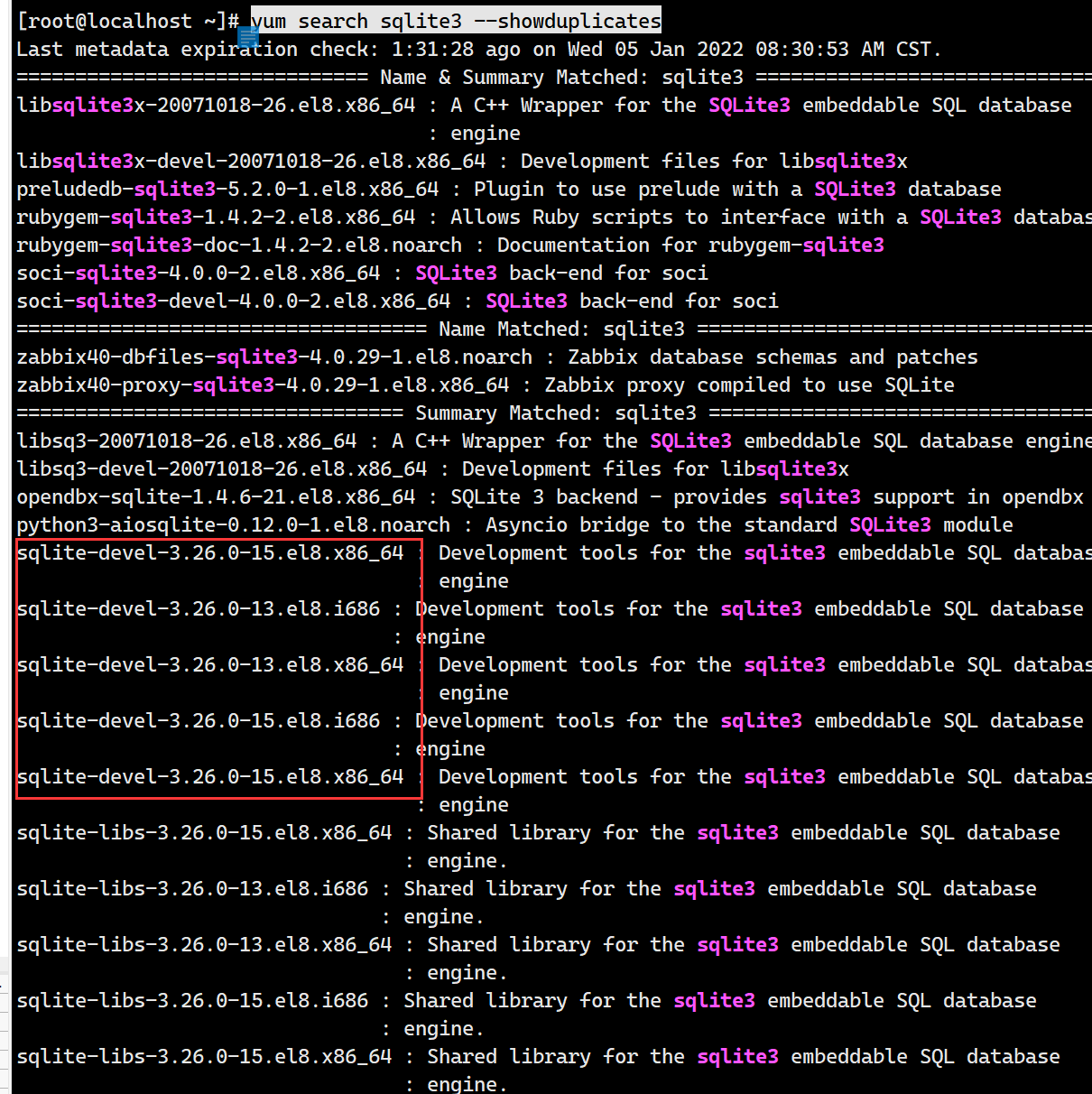Screen dimensions: 1092x1094
Task: Select package sqlite-libs-3.26.0-13.el8.i686
Action: (192, 888)
